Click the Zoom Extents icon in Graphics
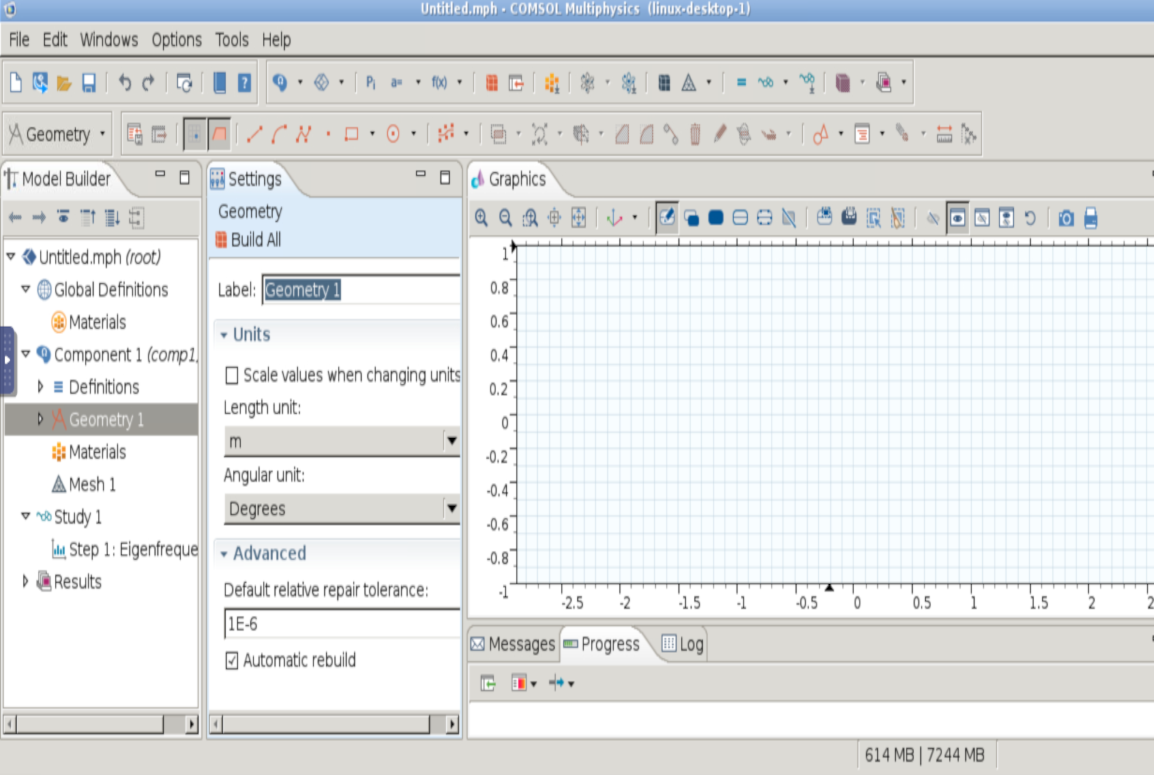This screenshot has height=775, width=1154. tap(578, 218)
